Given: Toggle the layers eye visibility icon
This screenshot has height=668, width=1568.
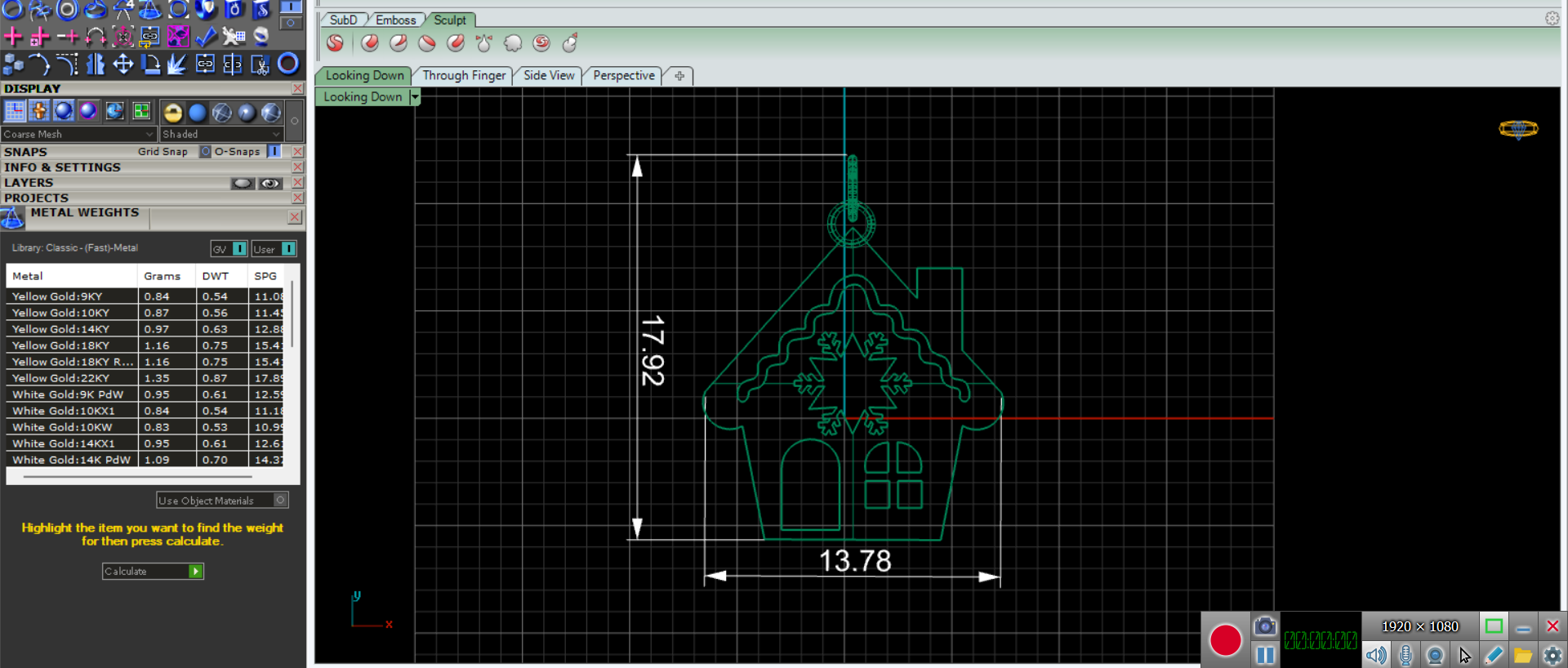Looking at the screenshot, I should coord(270,183).
